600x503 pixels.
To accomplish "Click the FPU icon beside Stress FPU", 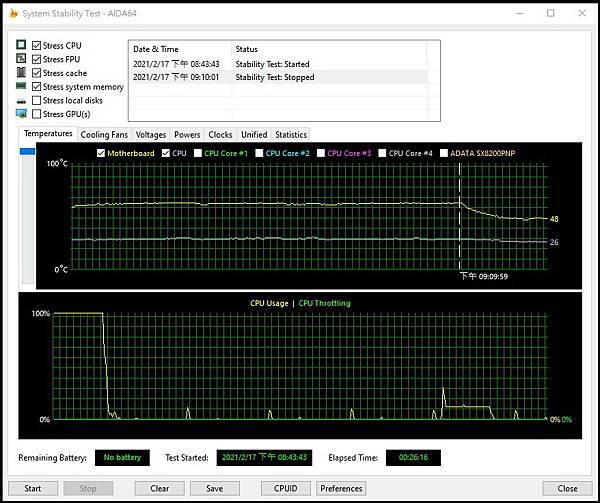I will tap(21, 59).
